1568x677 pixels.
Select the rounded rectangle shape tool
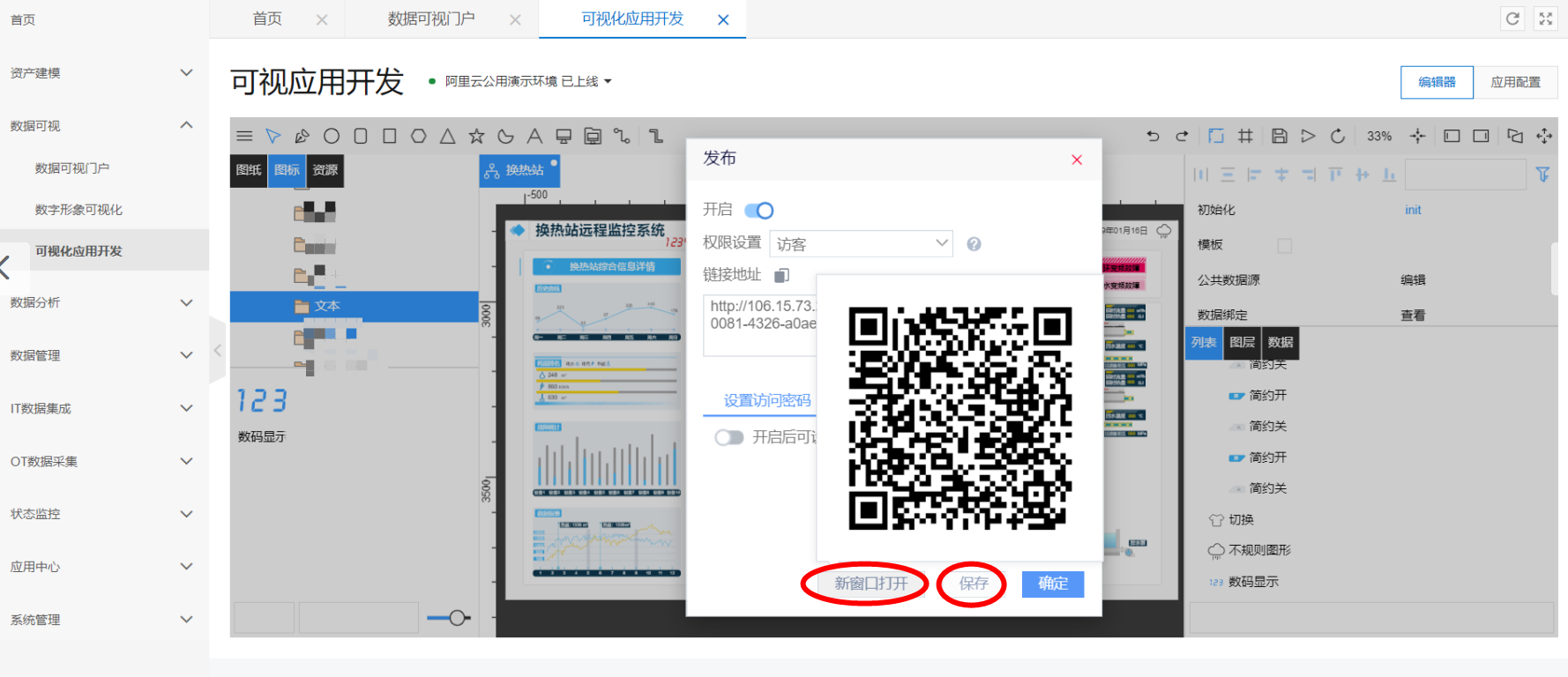361,136
